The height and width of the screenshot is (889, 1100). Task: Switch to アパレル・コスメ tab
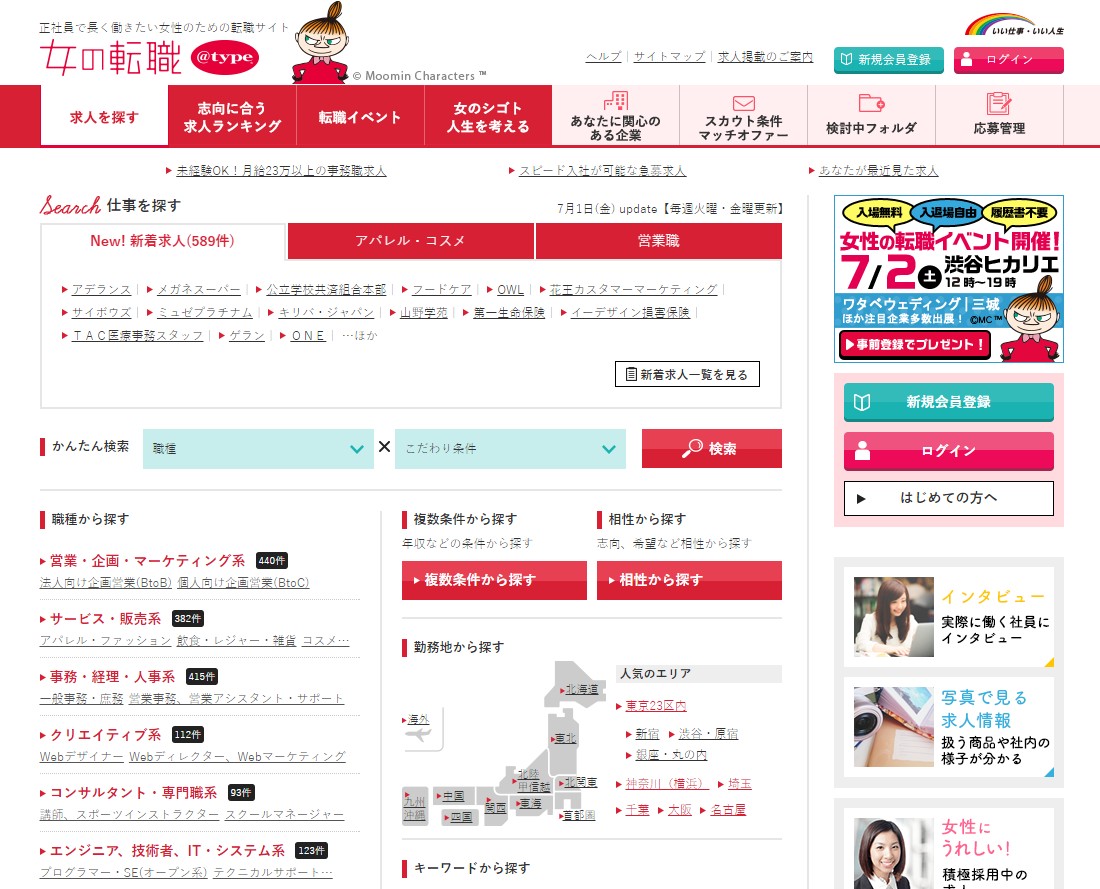[410, 241]
